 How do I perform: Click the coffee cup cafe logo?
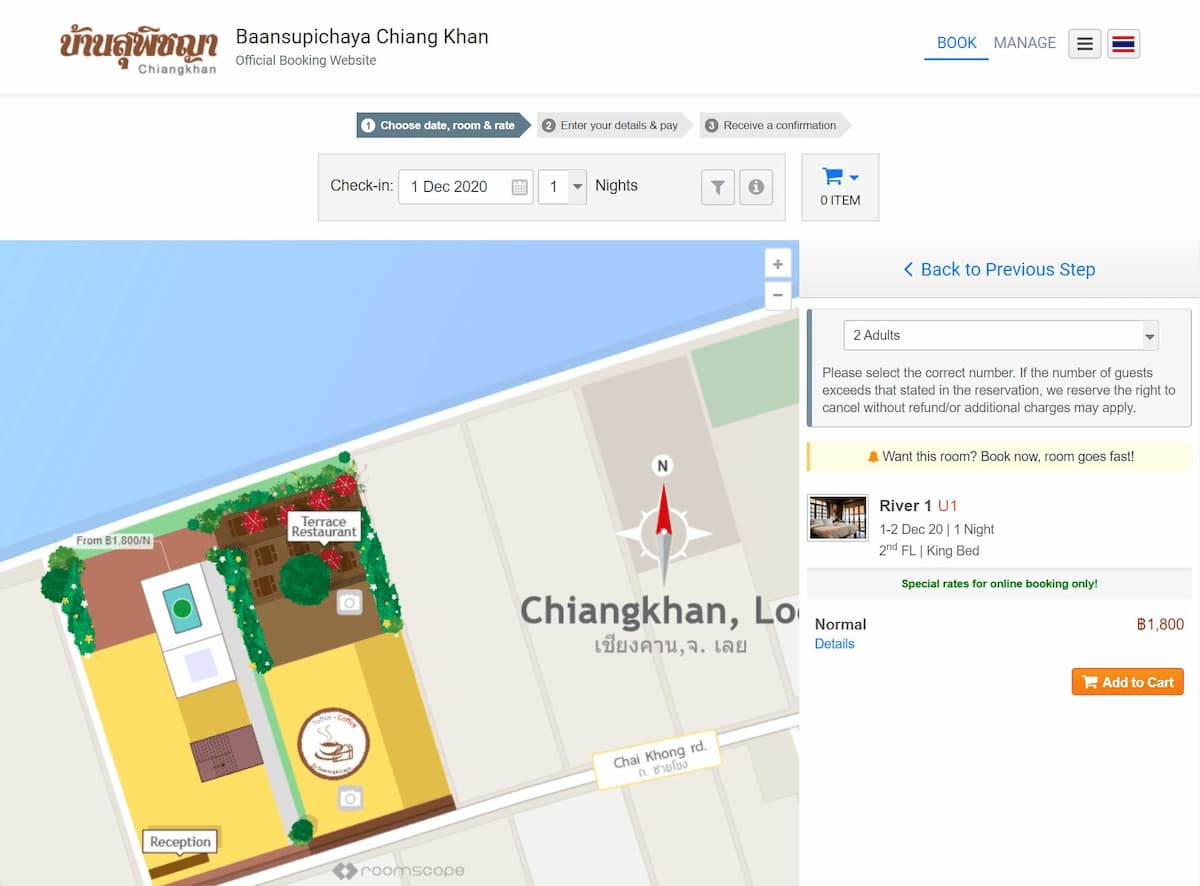click(334, 746)
